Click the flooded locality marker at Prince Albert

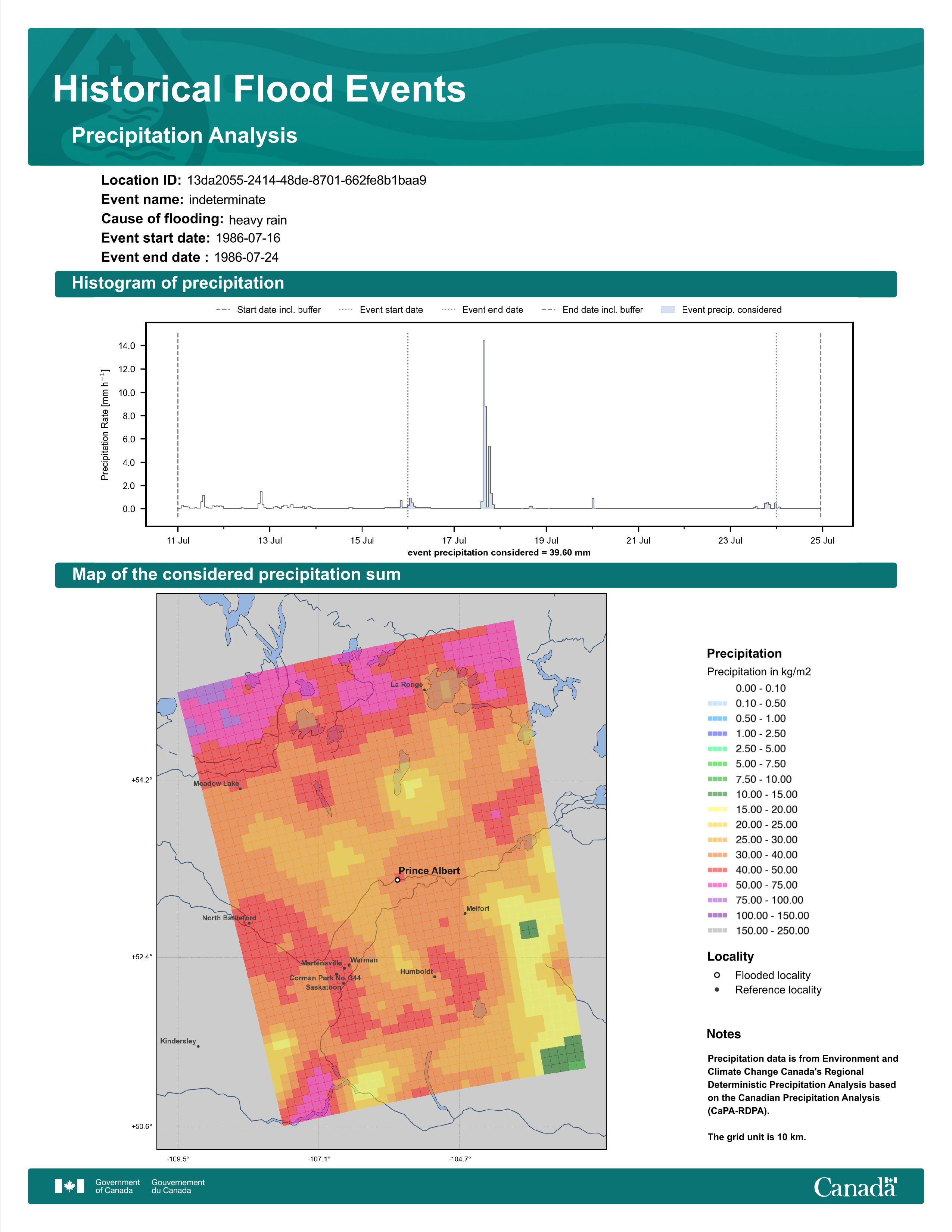pyautogui.click(x=398, y=880)
